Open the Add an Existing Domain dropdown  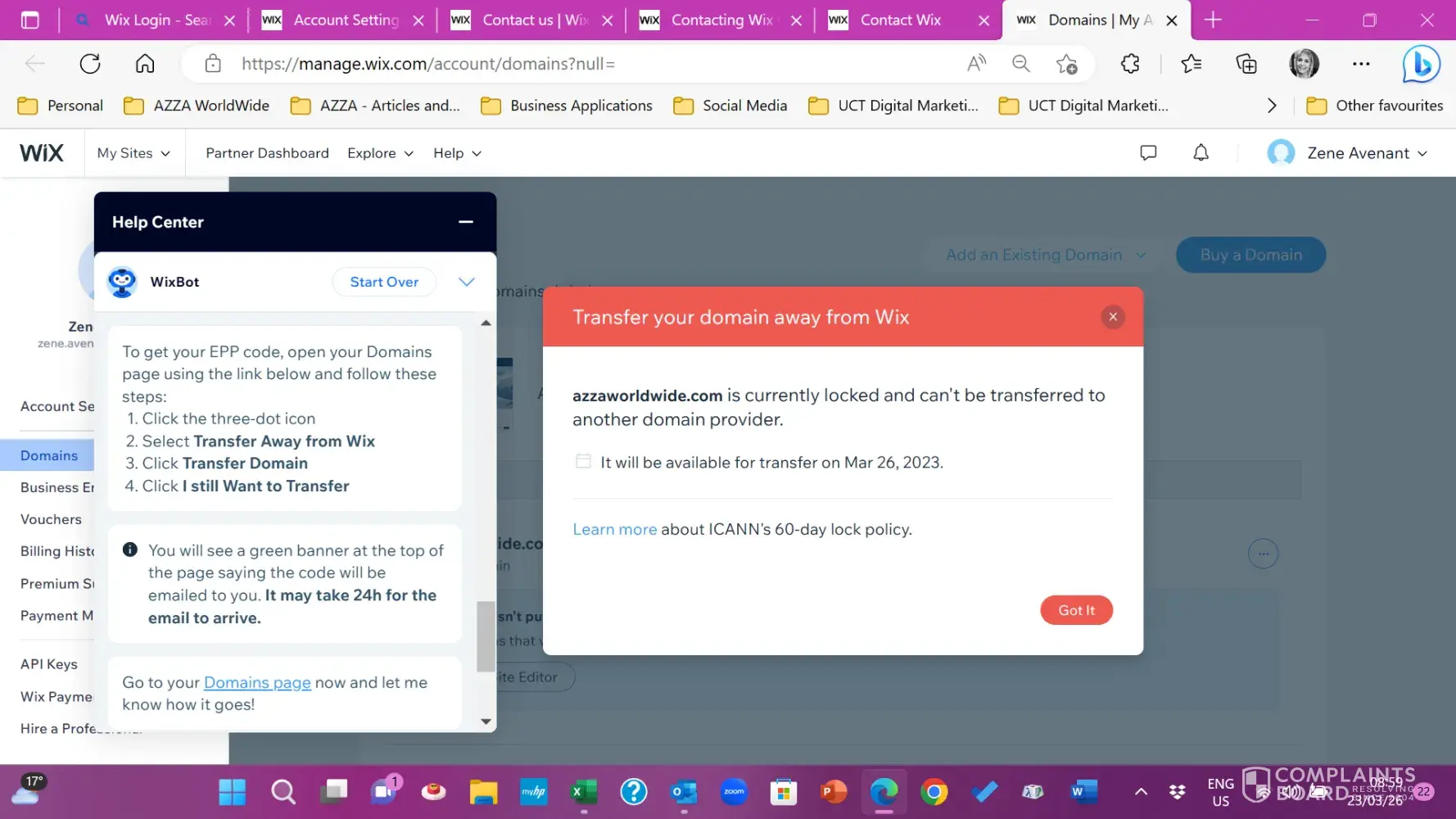click(x=1046, y=255)
